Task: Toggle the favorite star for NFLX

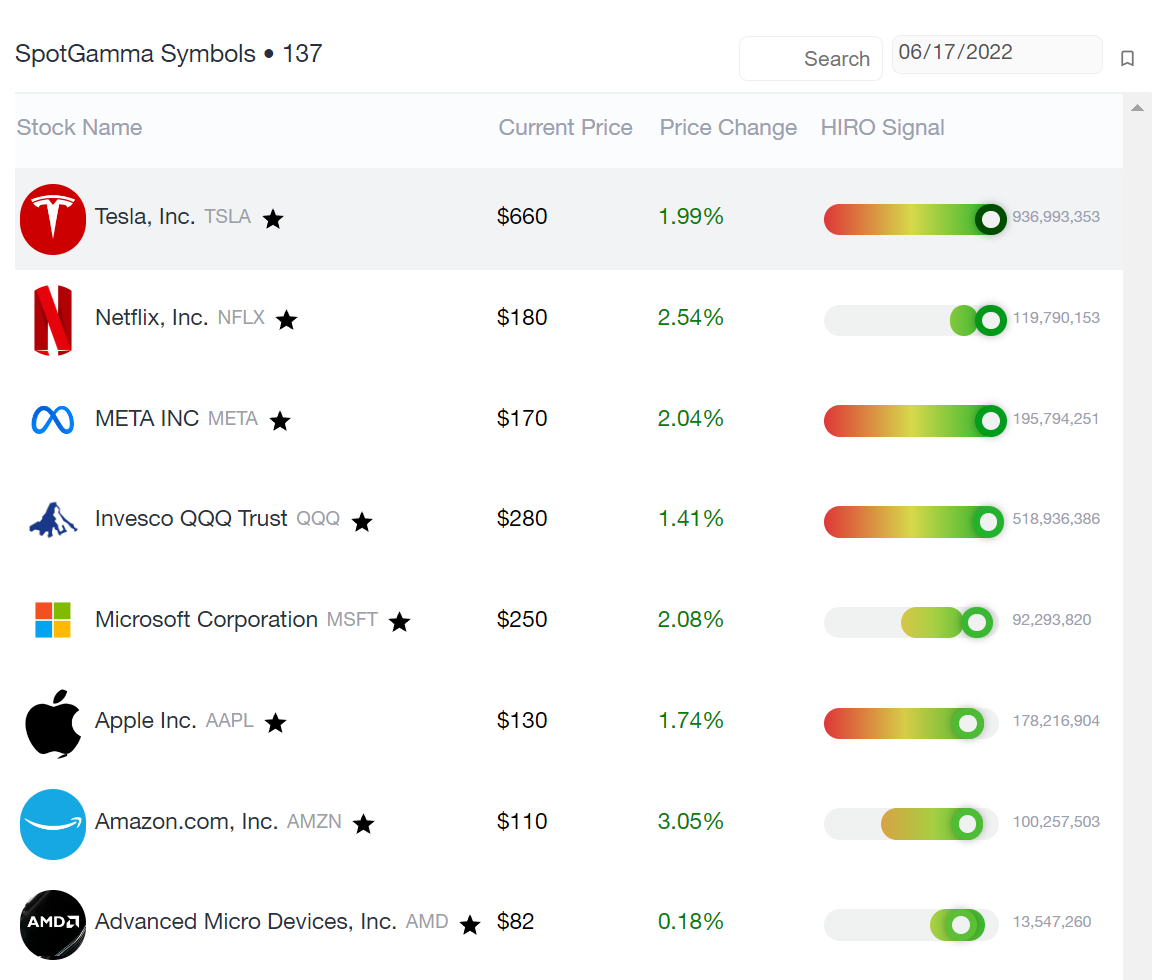Action: [x=287, y=319]
